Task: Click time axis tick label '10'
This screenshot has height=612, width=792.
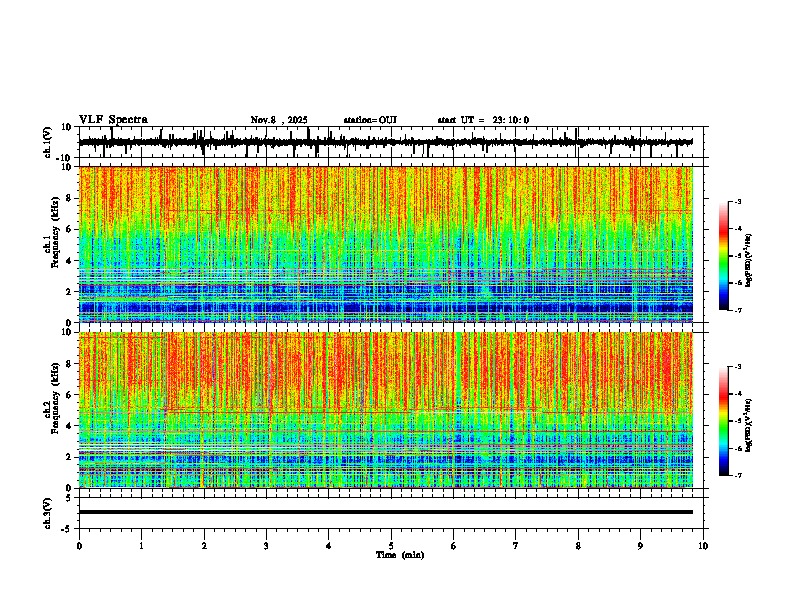Action: (703, 546)
